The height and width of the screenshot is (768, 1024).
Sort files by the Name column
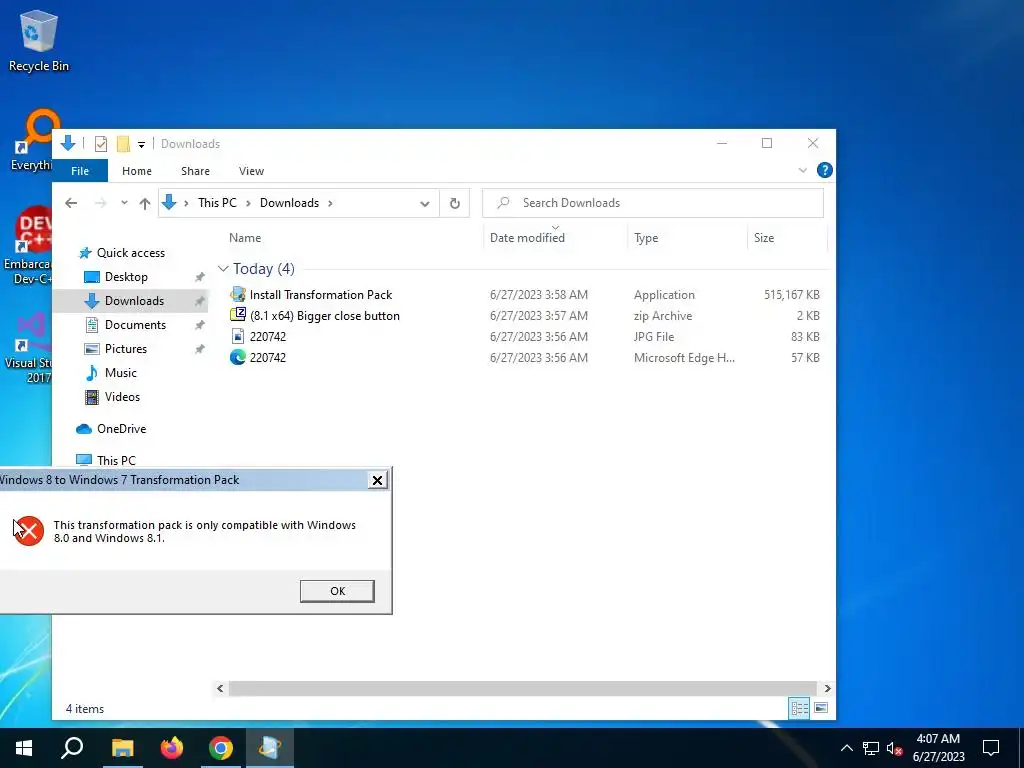(245, 238)
